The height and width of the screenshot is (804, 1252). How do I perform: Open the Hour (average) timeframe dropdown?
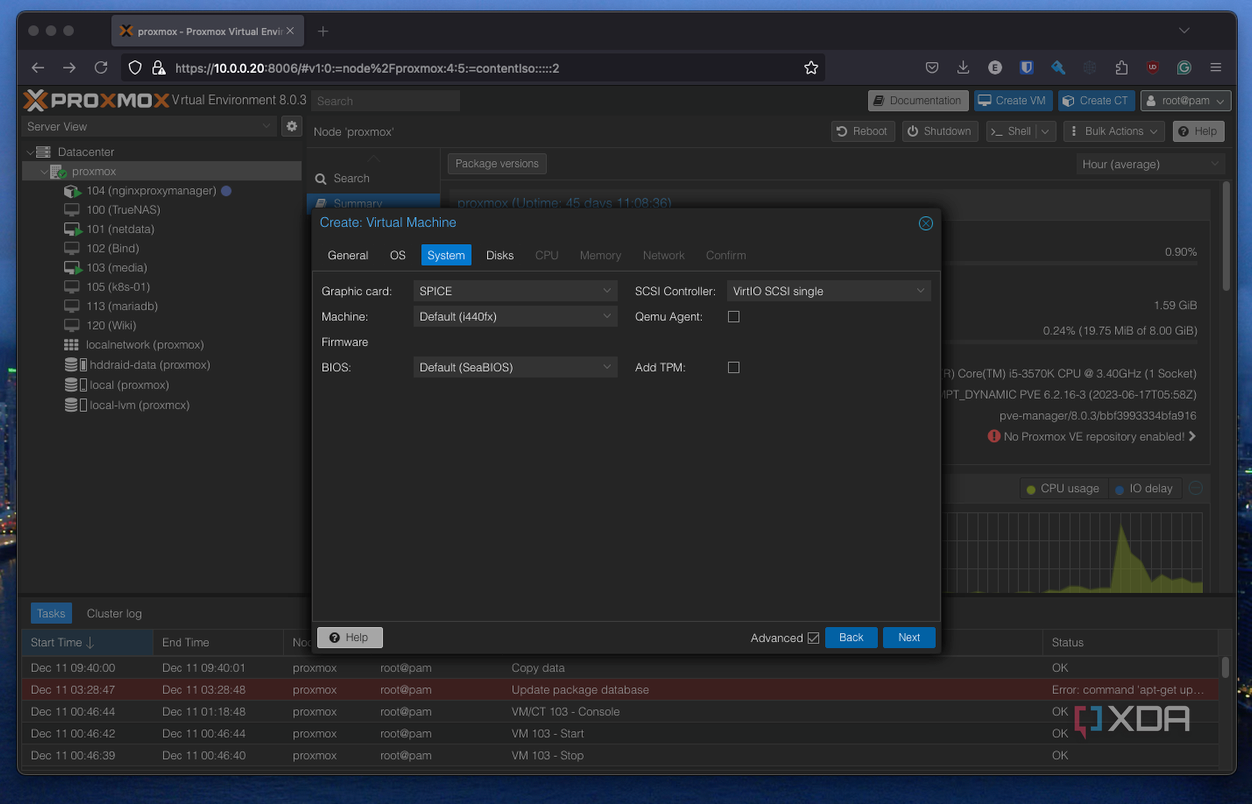[x=1150, y=164]
